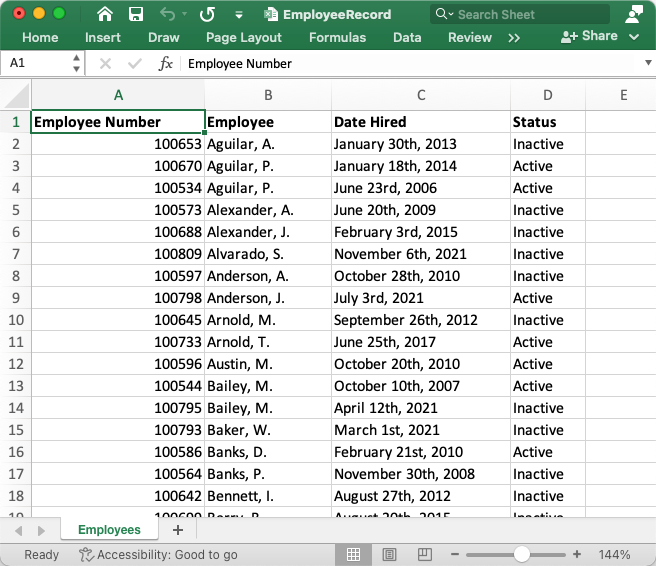
Task: Select column D header
Action: tap(548, 95)
